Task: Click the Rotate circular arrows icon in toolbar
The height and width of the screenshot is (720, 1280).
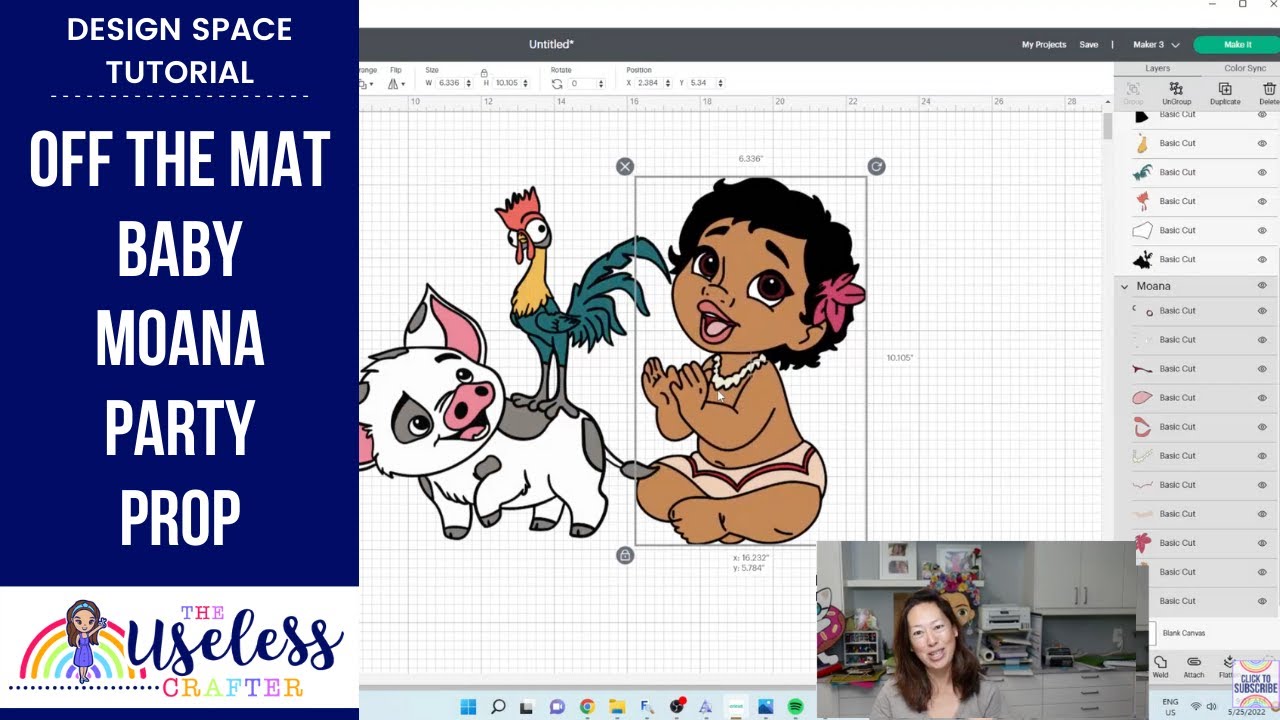Action: pos(557,84)
